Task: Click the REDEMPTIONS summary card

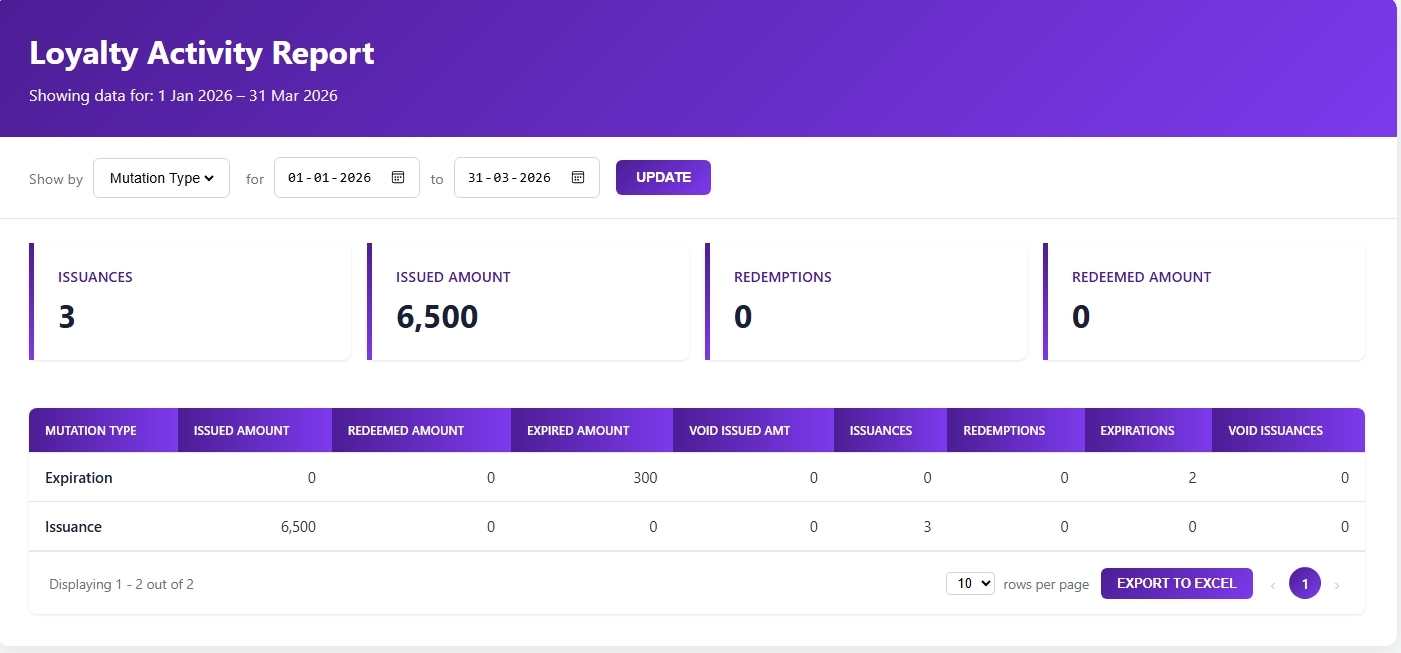Action: pyautogui.click(x=866, y=300)
